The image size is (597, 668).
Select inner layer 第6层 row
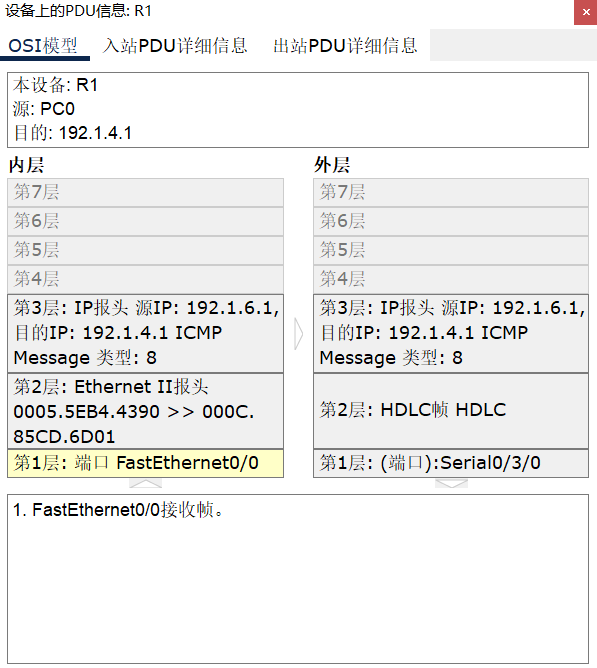tap(145, 222)
